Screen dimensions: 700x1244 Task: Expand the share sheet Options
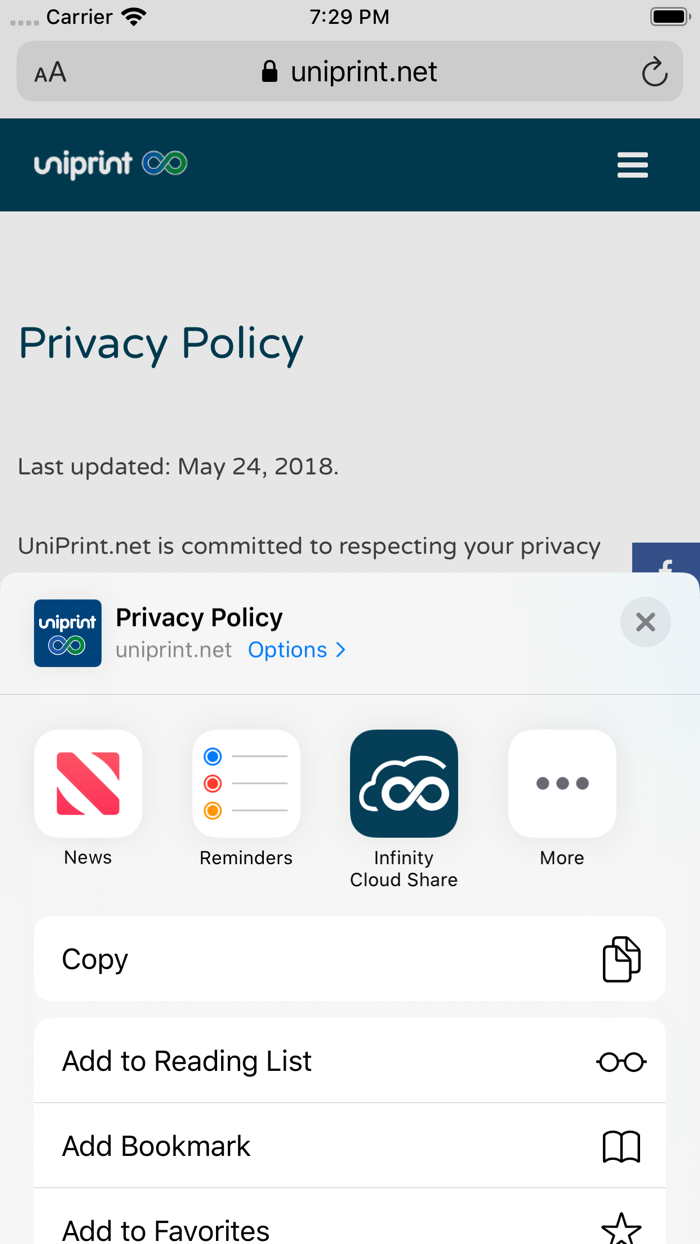pyautogui.click(x=297, y=650)
